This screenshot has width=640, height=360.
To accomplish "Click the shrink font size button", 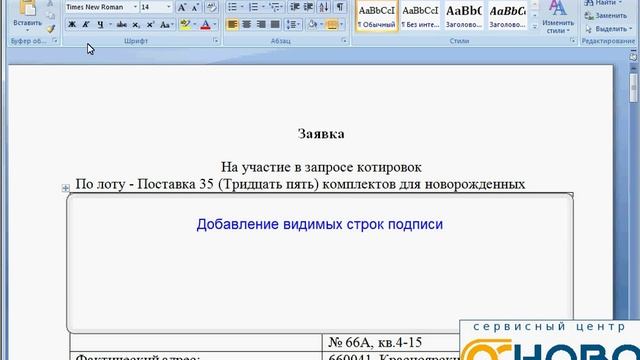I will (196, 7).
